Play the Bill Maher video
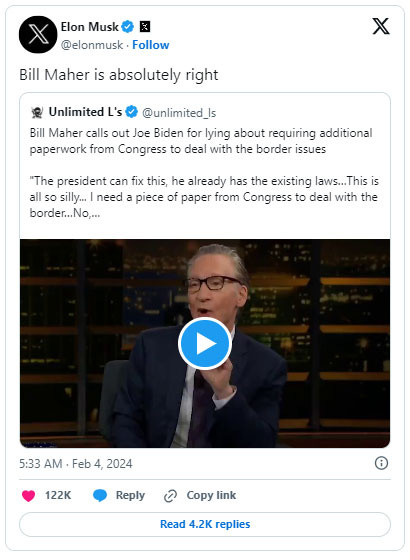 click(205, 344)
